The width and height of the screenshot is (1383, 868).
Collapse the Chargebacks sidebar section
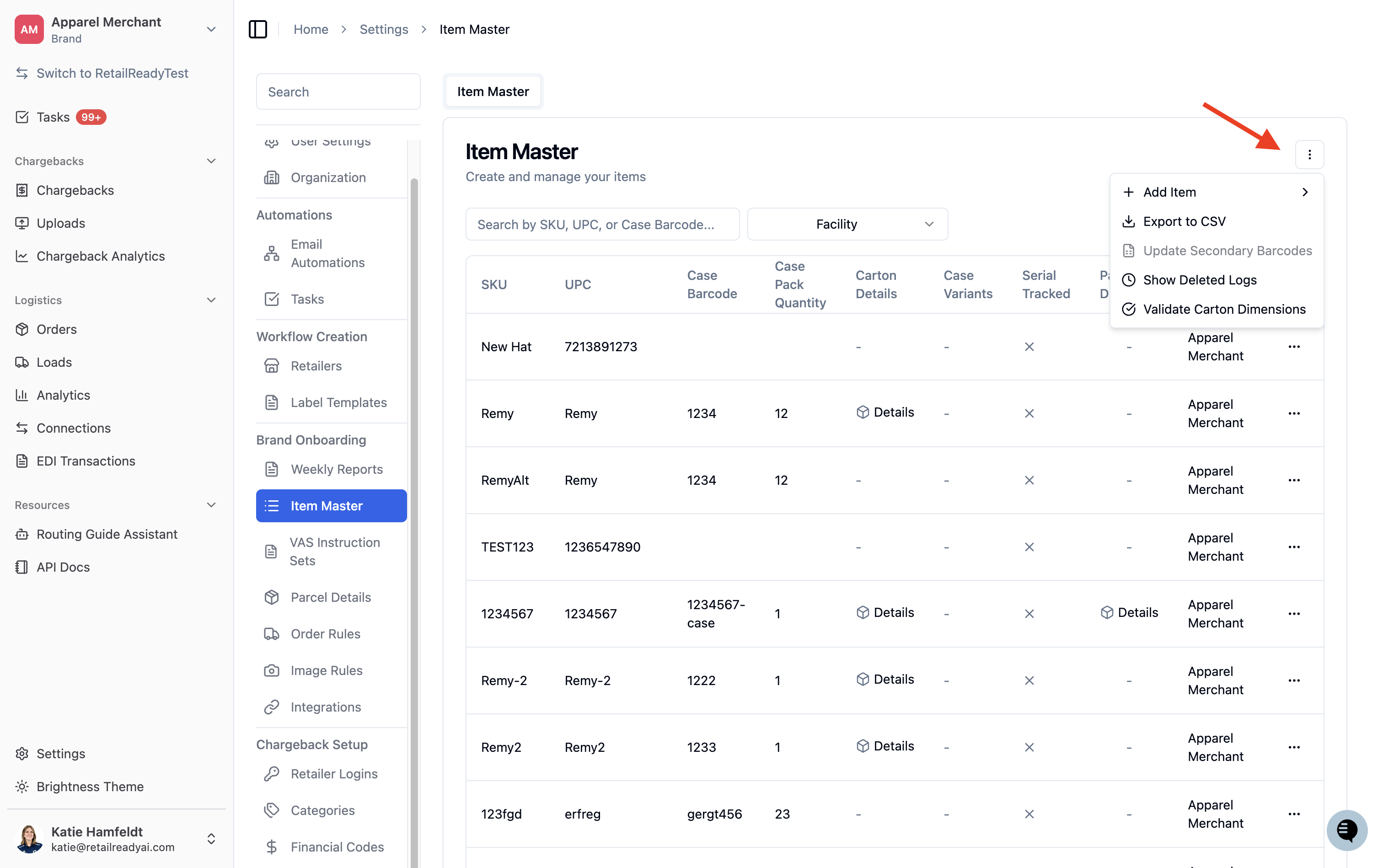point(211,161)
